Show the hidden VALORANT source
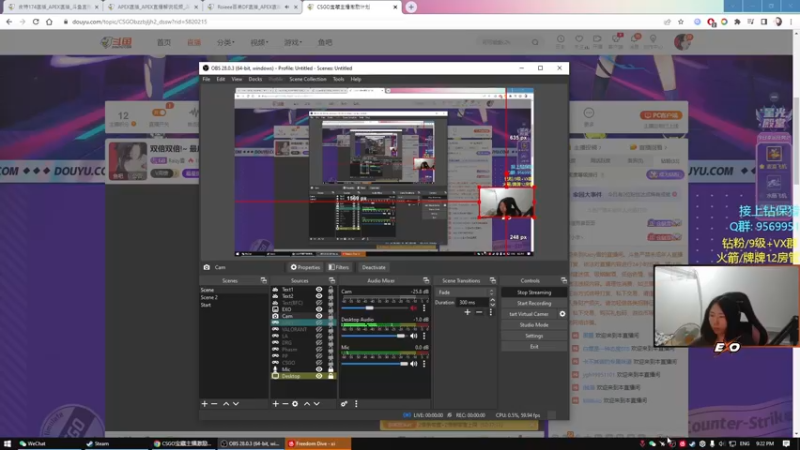The height and width of the screenshot is (450, 800). point(319,329)
